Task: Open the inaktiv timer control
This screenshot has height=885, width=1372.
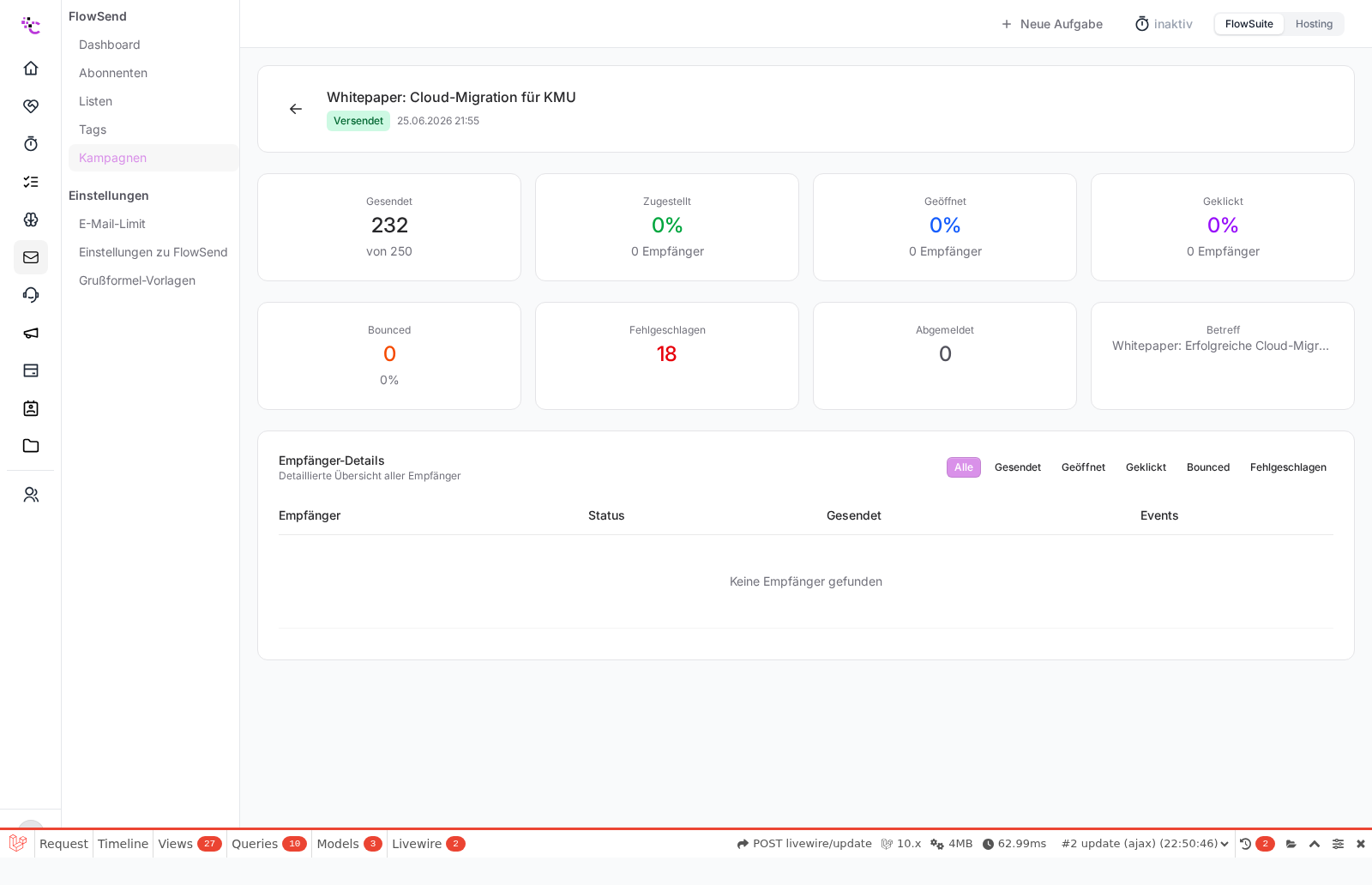Action: click(1164, 24)
